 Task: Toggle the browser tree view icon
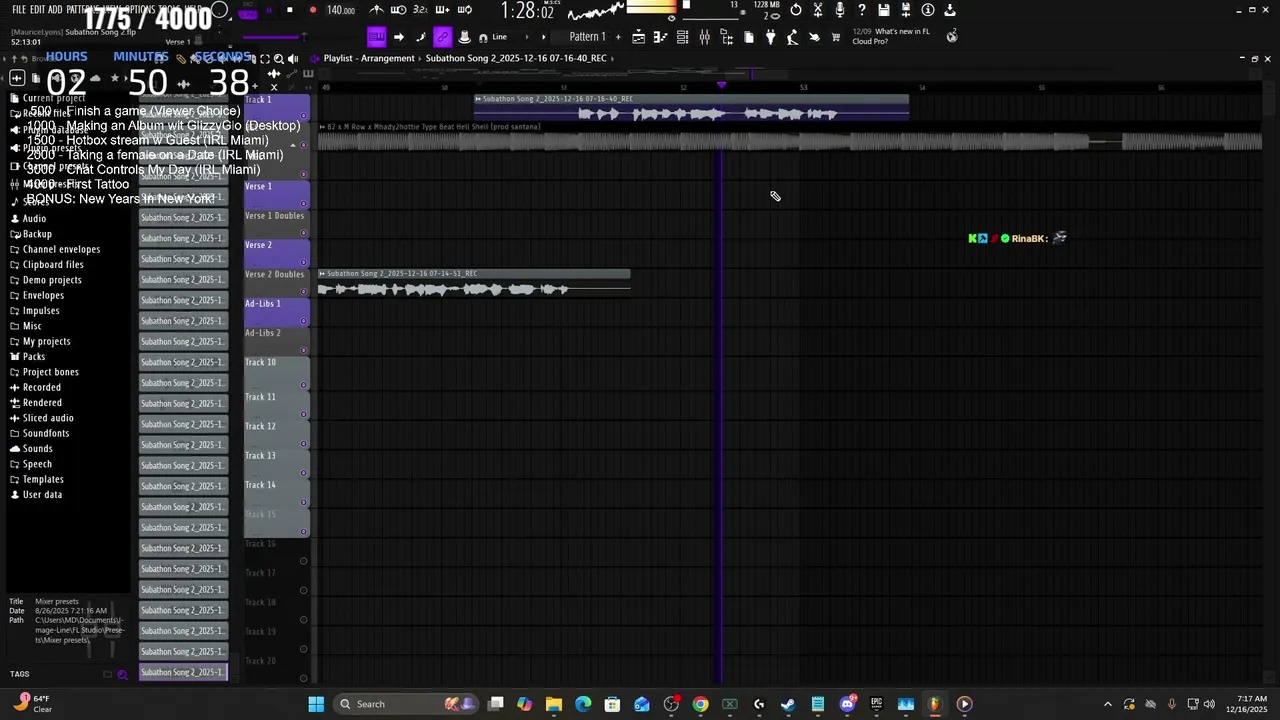[x=726, y=37]
